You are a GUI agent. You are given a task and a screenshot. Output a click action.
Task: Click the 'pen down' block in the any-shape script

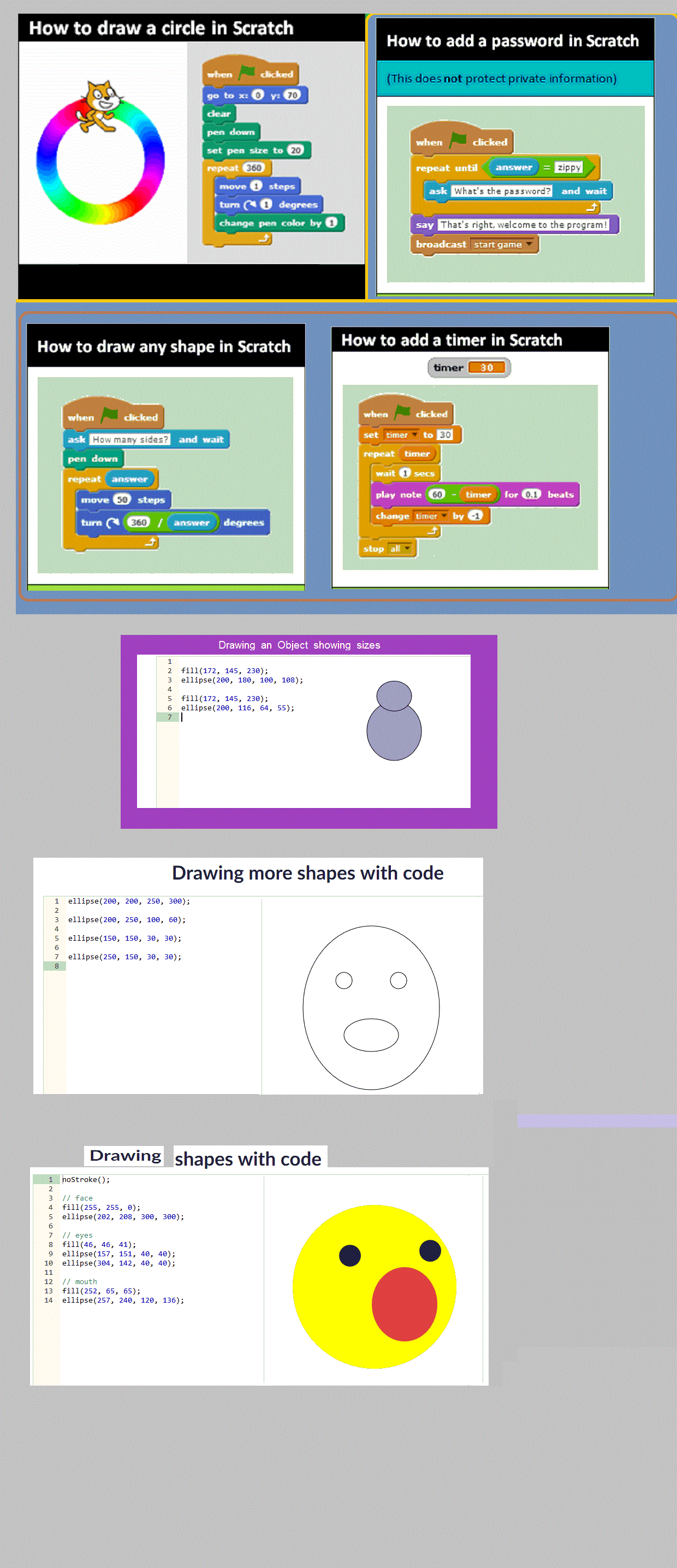(x=93, y=459)
